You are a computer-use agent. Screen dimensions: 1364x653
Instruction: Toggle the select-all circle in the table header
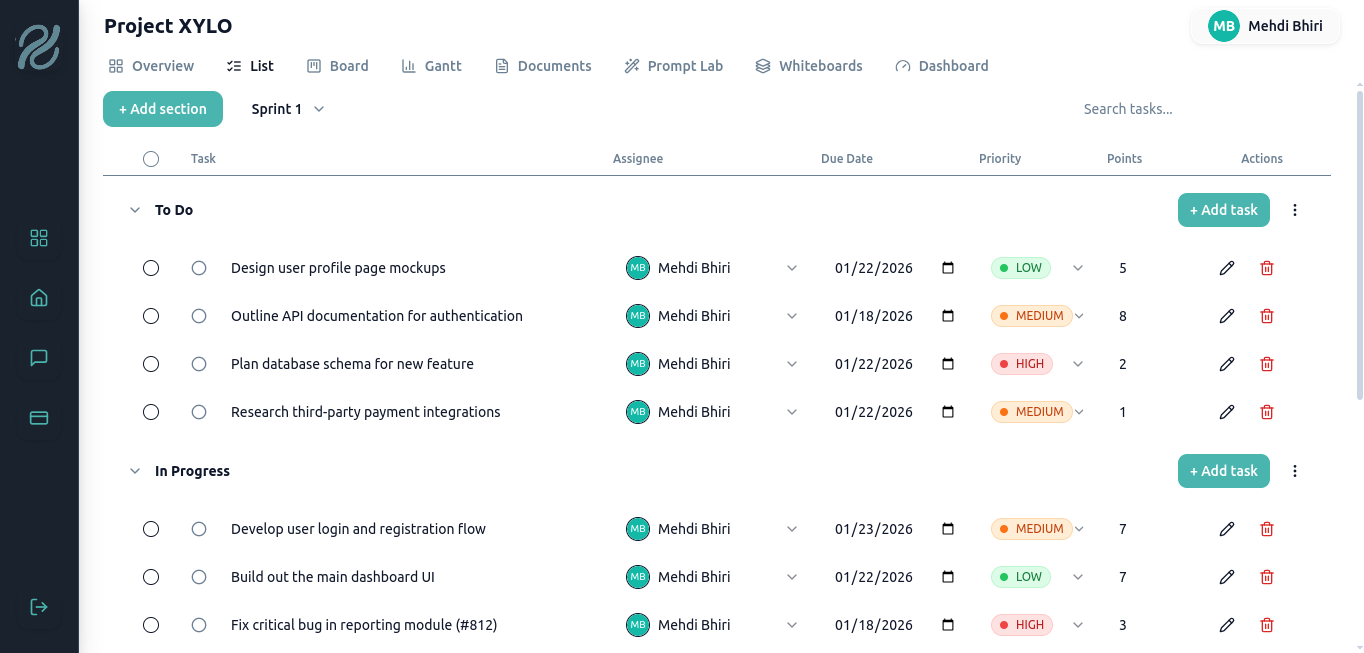click(151, 159)
